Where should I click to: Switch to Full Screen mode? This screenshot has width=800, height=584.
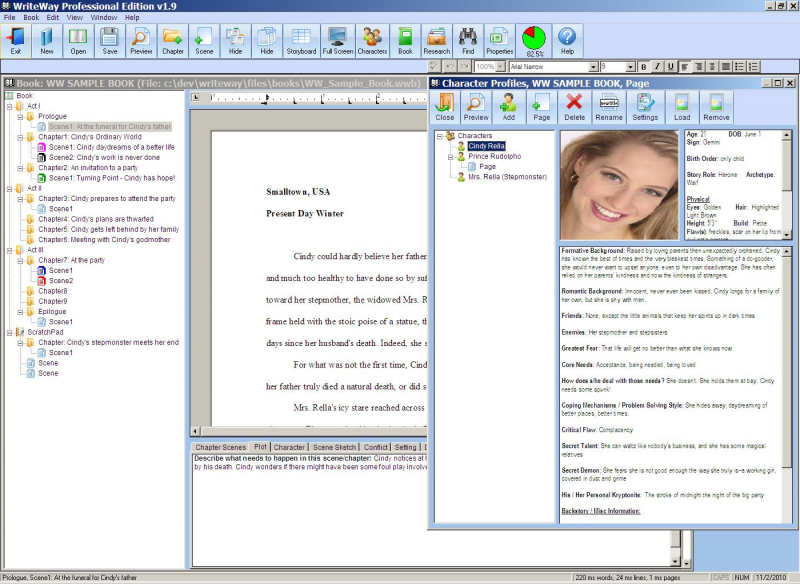[337, 40]
